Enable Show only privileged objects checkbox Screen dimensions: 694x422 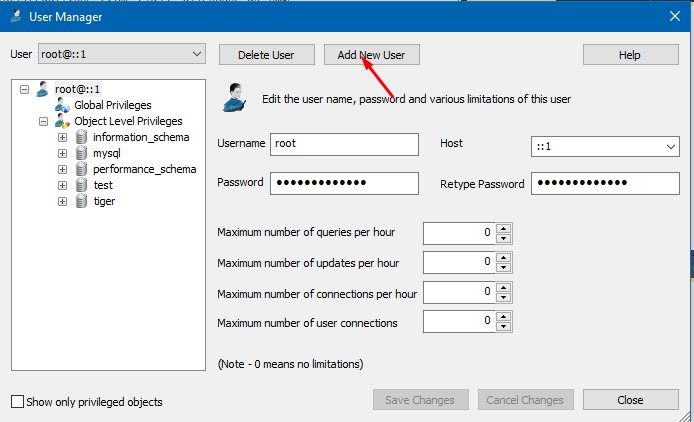pos(17,402)
